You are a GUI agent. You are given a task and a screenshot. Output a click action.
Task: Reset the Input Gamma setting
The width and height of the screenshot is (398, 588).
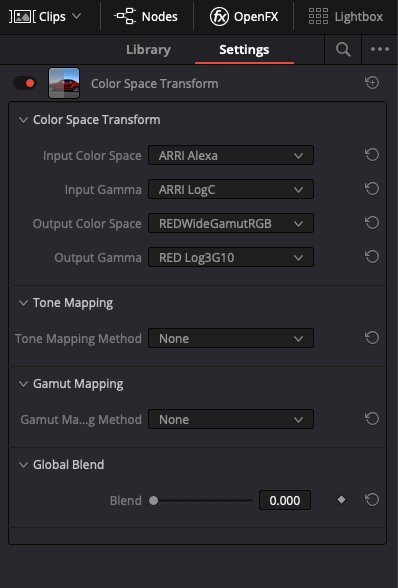point(372,189)
